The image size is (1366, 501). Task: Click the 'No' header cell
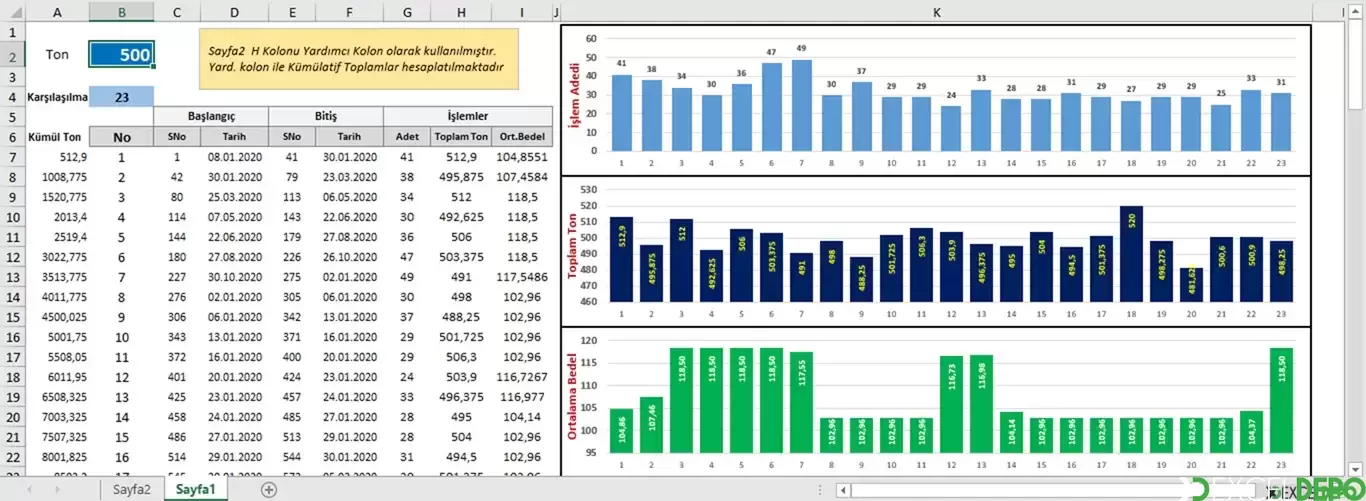121,137
